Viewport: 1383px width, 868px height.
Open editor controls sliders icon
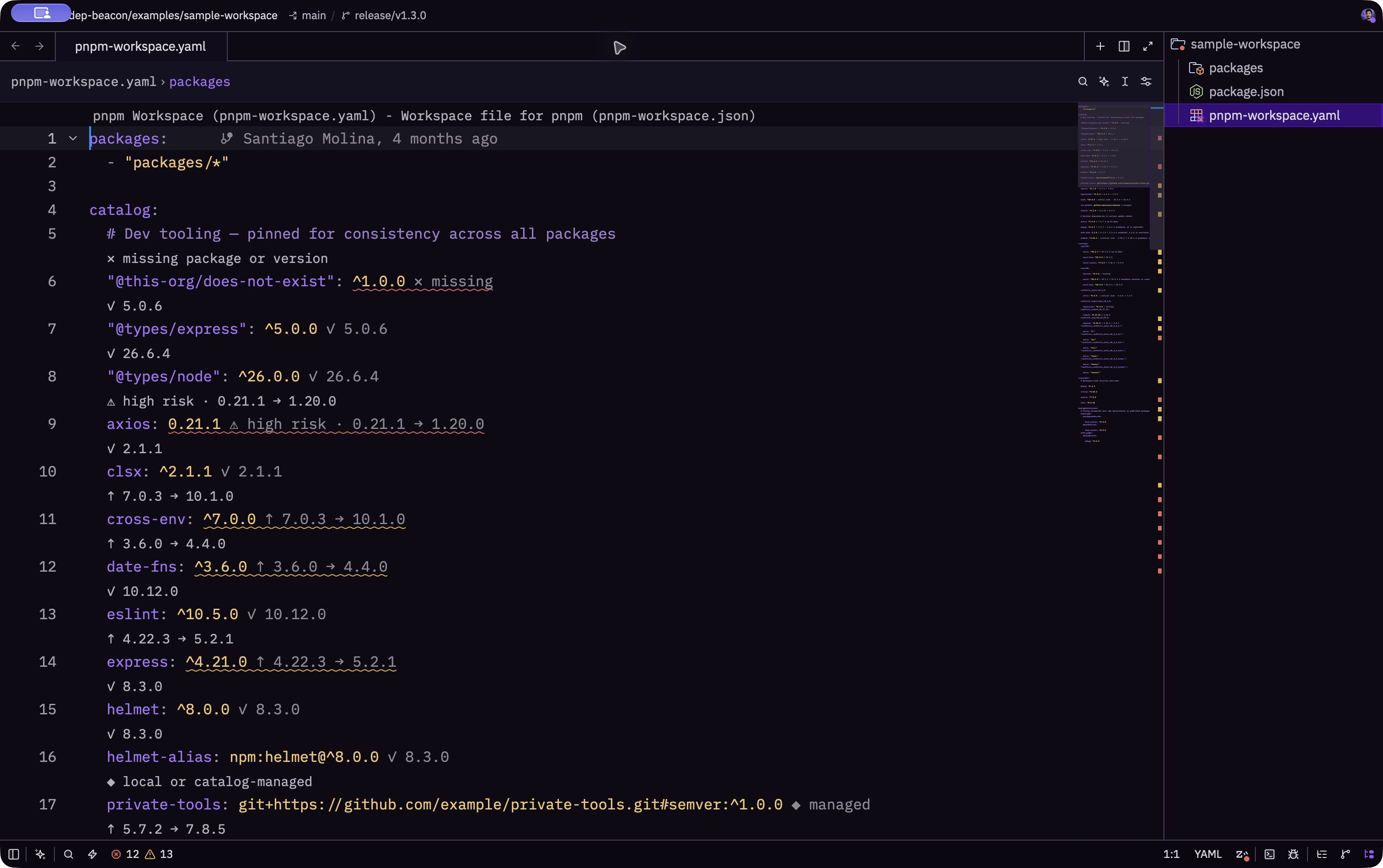point(1146,81)
